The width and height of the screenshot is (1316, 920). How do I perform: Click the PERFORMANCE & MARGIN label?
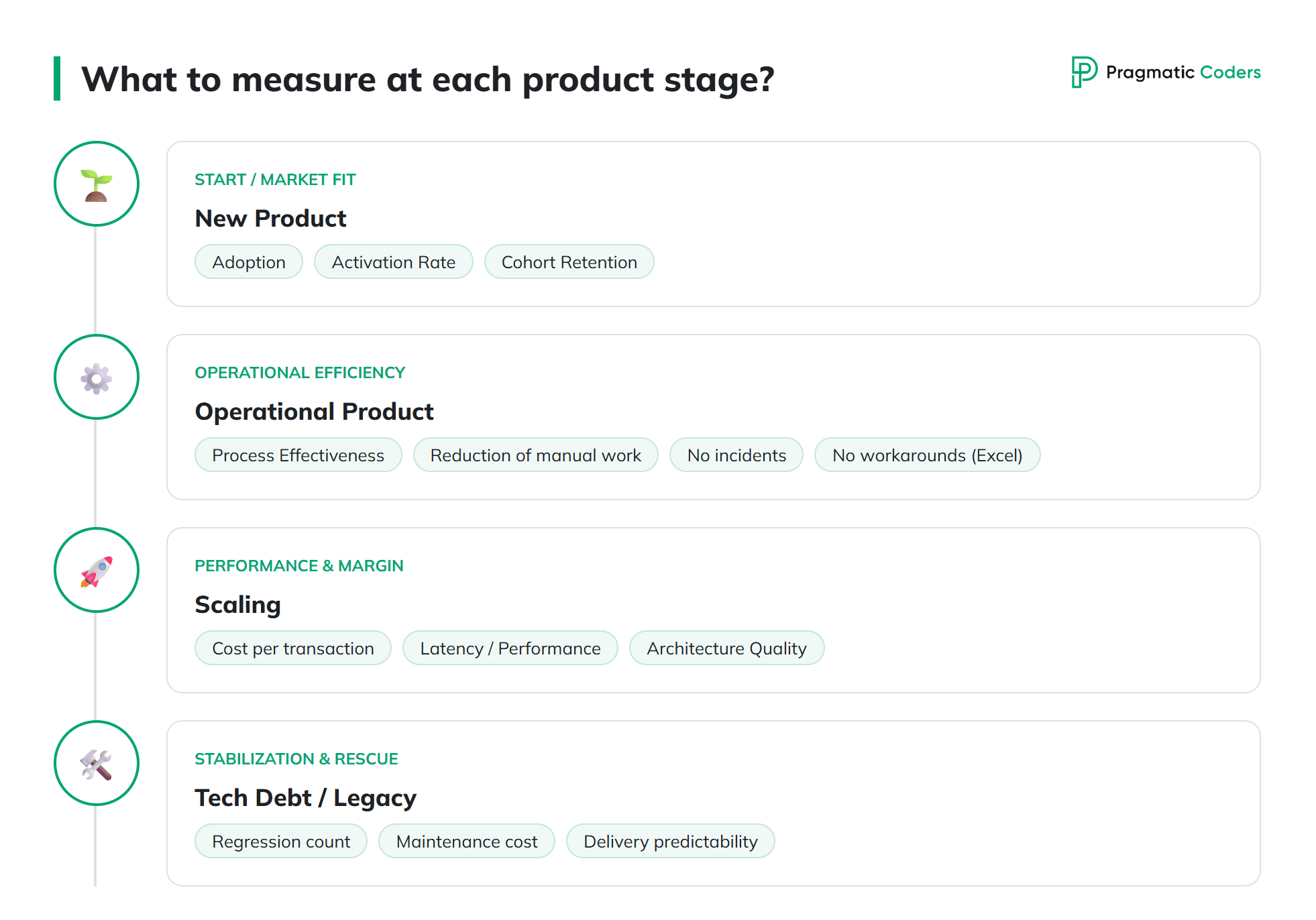pos(299,566)
